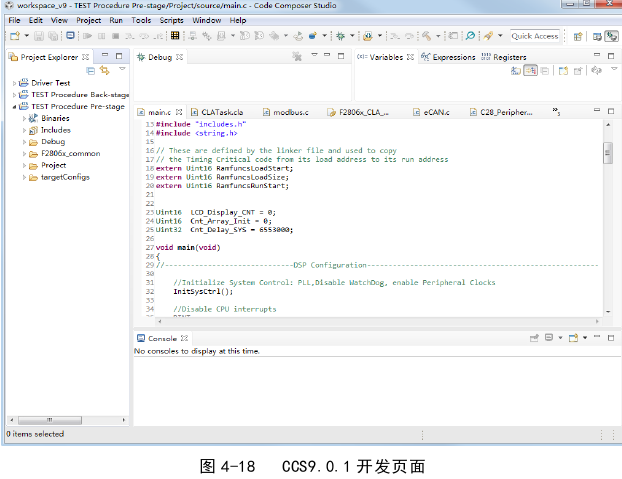This screenshot has width=622, height=479.
Task: Click the Quick Access search field
Action: point(535,36)
